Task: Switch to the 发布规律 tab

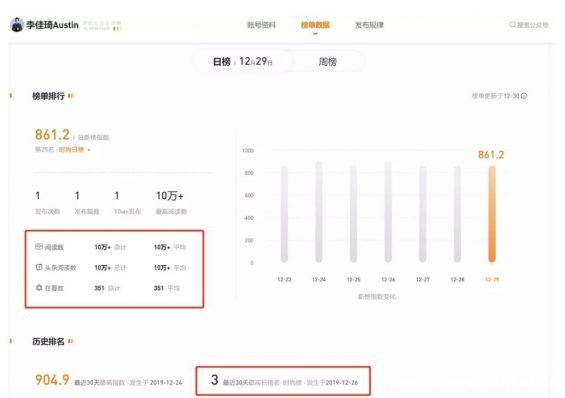Action: [369, 25]
